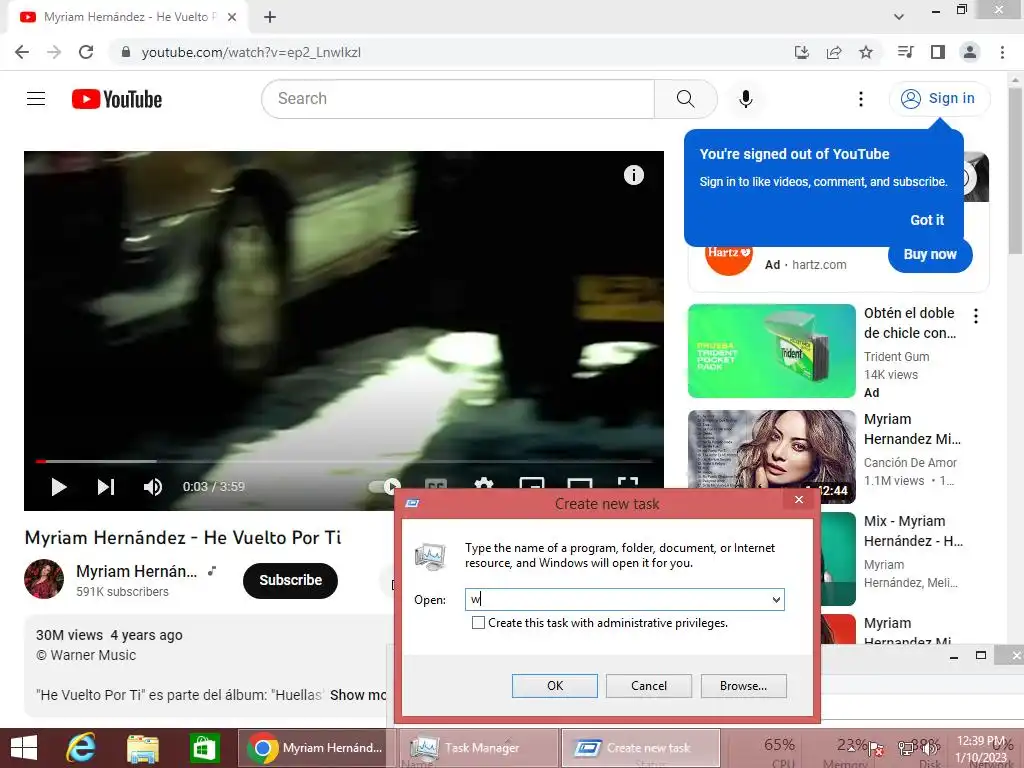The width and height of the screenshot is (1024, 768).
Task: Open the Mix - Myriam Hernández playlist title
Action: 913,531
